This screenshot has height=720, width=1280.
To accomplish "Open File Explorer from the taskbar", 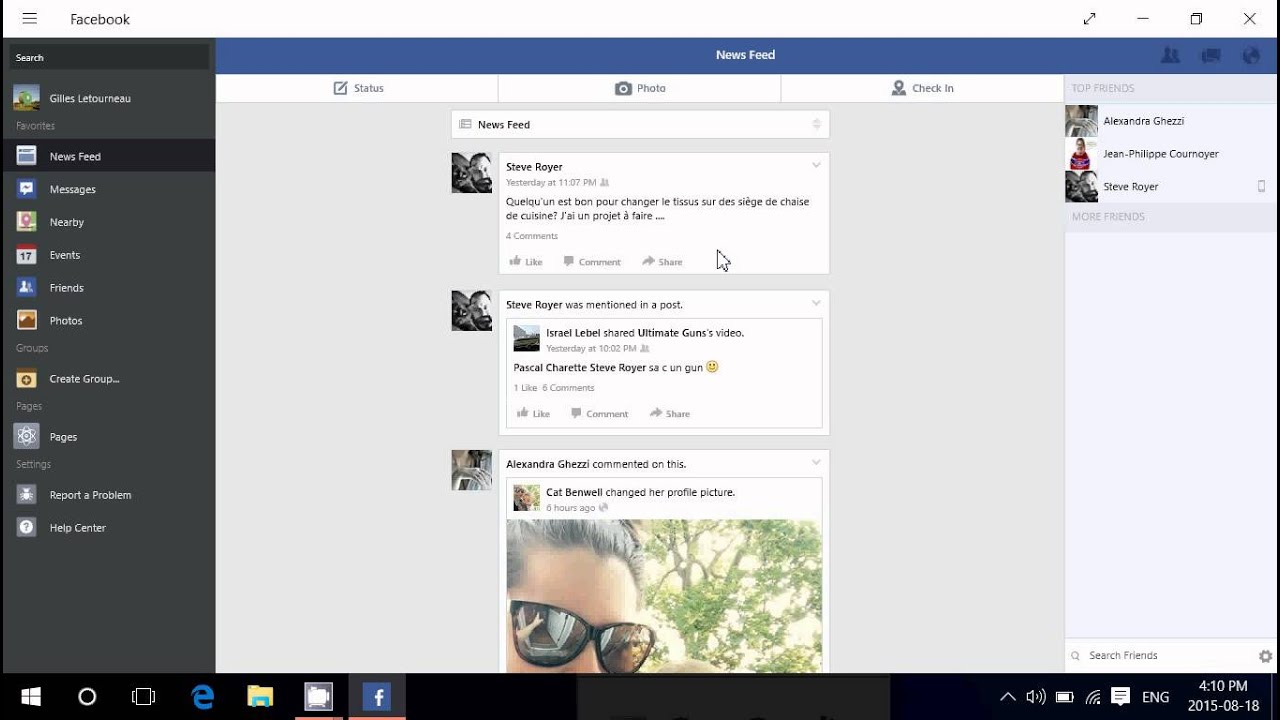I will [260, 697].
